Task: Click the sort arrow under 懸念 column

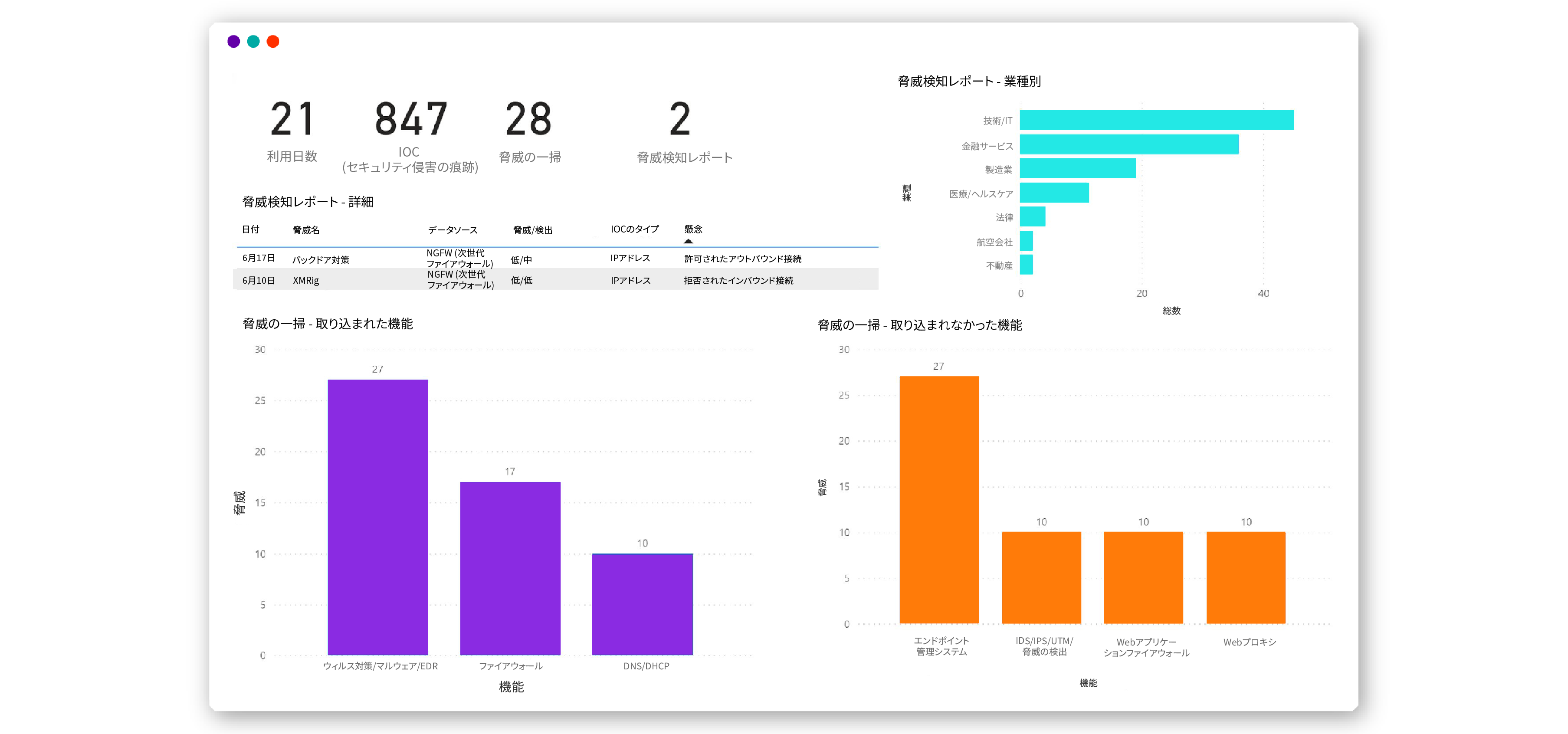Action: (688, 241)
